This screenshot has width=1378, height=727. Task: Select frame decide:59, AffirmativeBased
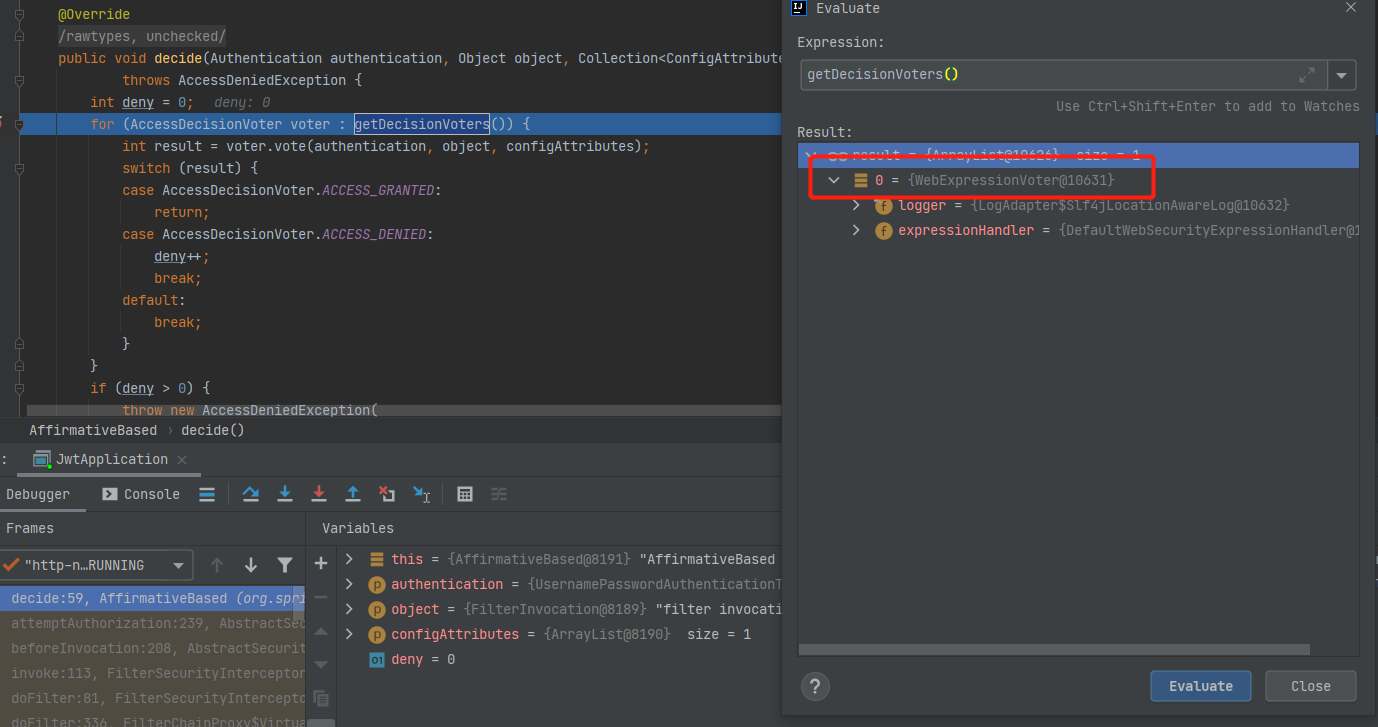point(152,598)
